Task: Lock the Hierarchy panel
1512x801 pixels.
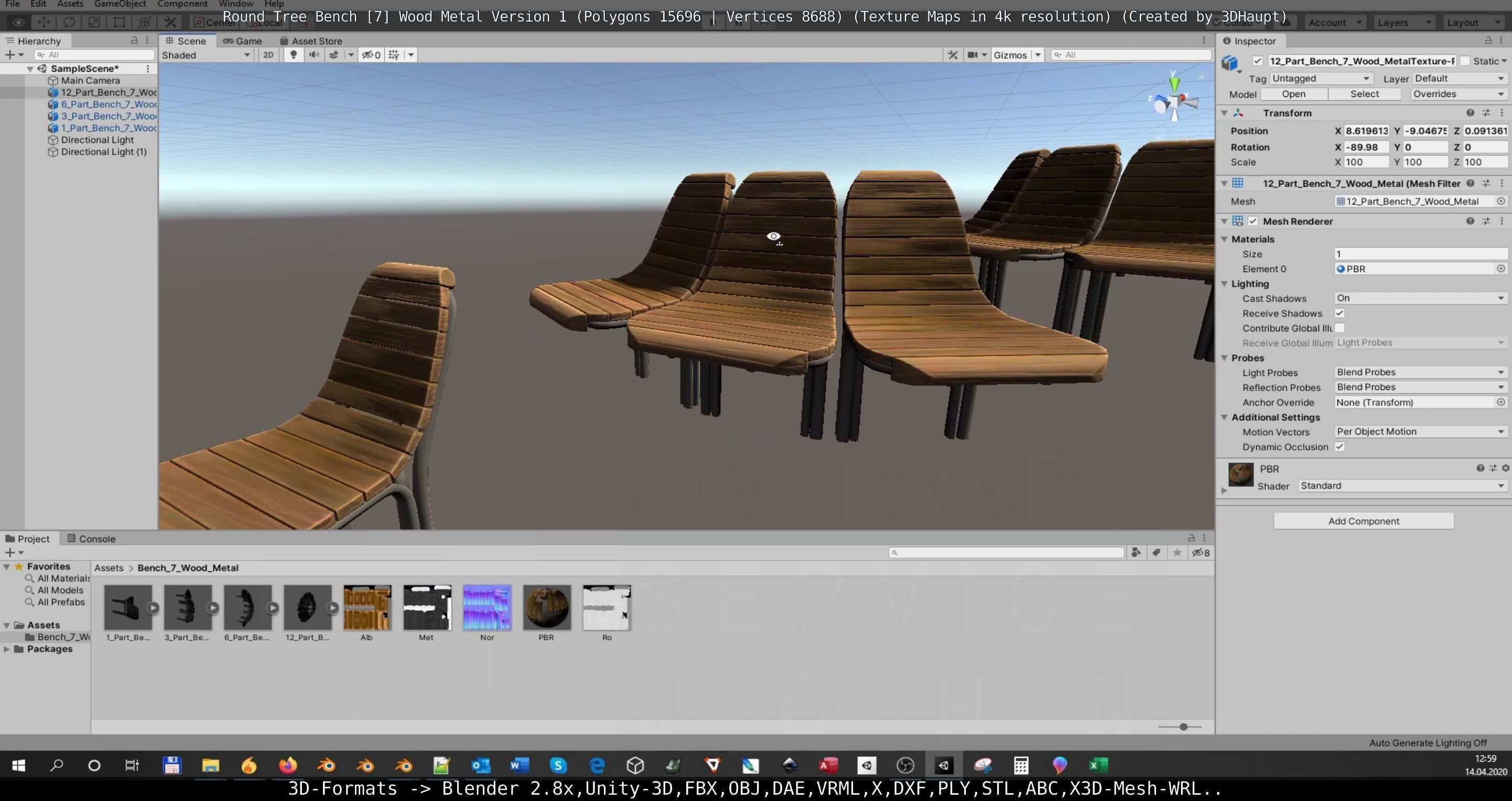Action: (x=134, y=40)
